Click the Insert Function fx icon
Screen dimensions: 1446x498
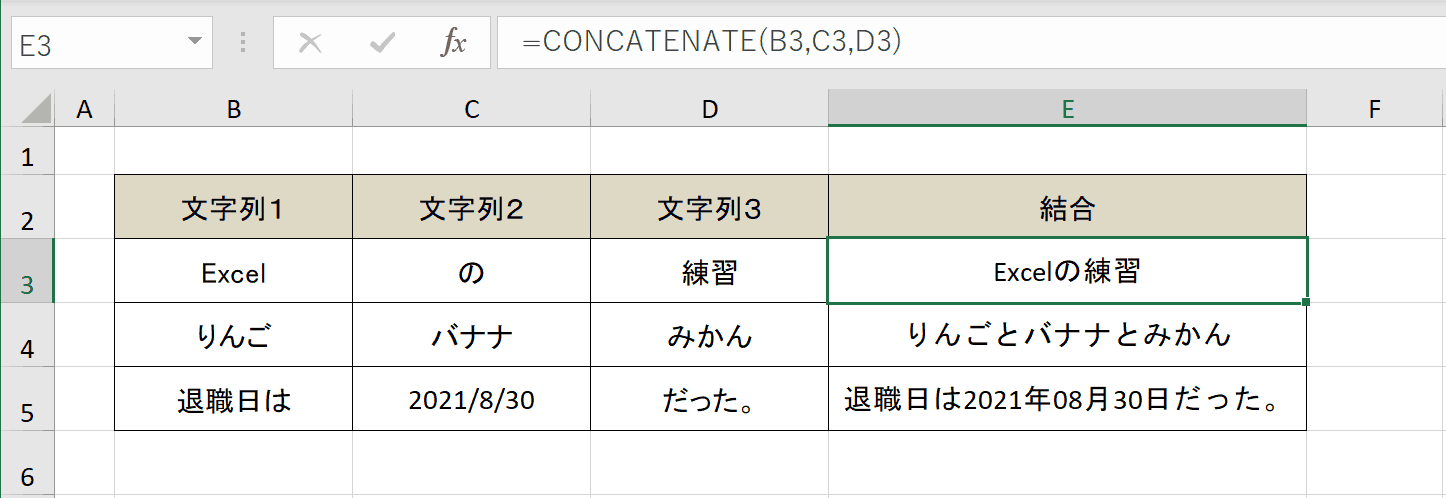(454, 43)
